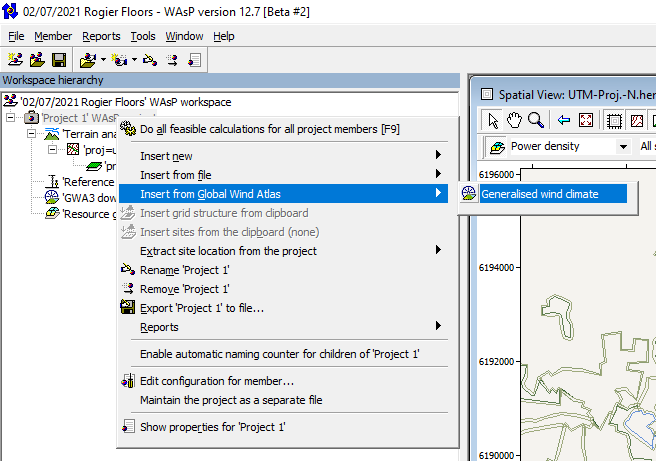Viewport: 656px width, 461px height.
Task: Choose Do all feasible calculations [F9]
Action: tap(283, 129)
